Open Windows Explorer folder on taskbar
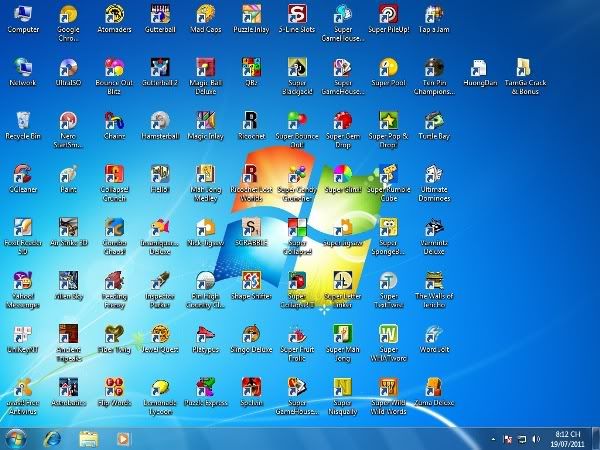The height and width of the screenshot is (450, 600). (x=88, y=439)
